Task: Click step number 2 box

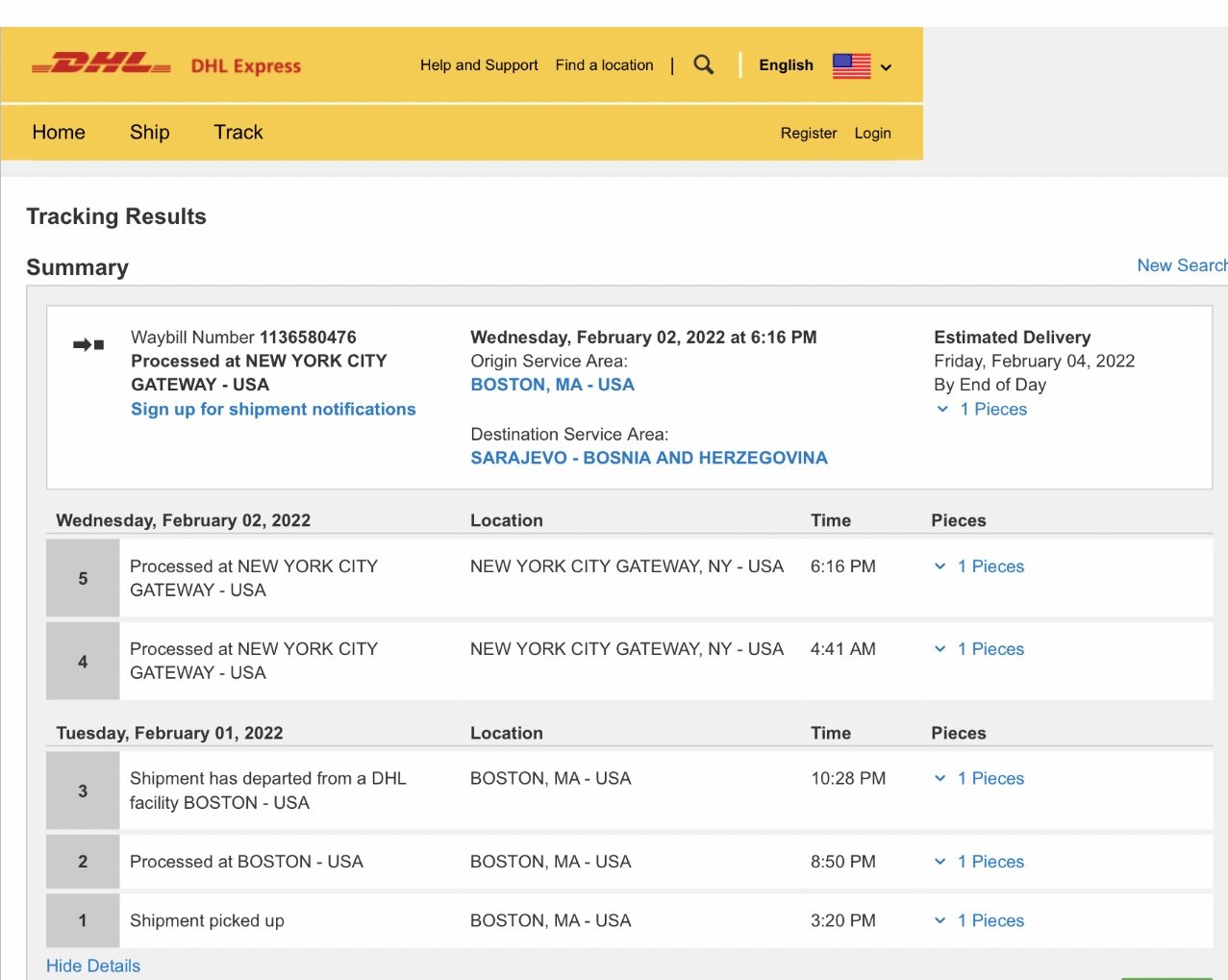Action: click(83, 862)
